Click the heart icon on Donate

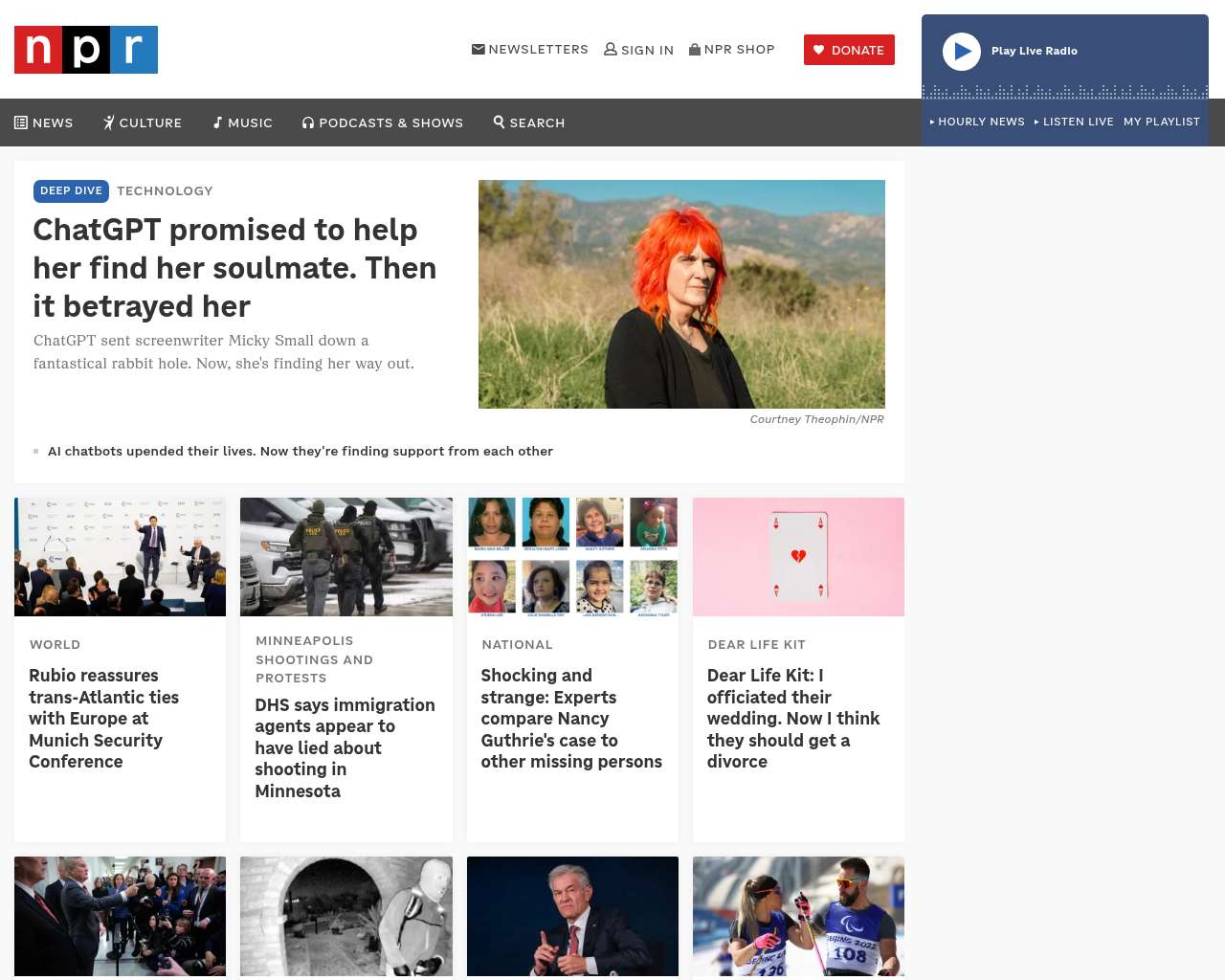(x=819, y=50)
